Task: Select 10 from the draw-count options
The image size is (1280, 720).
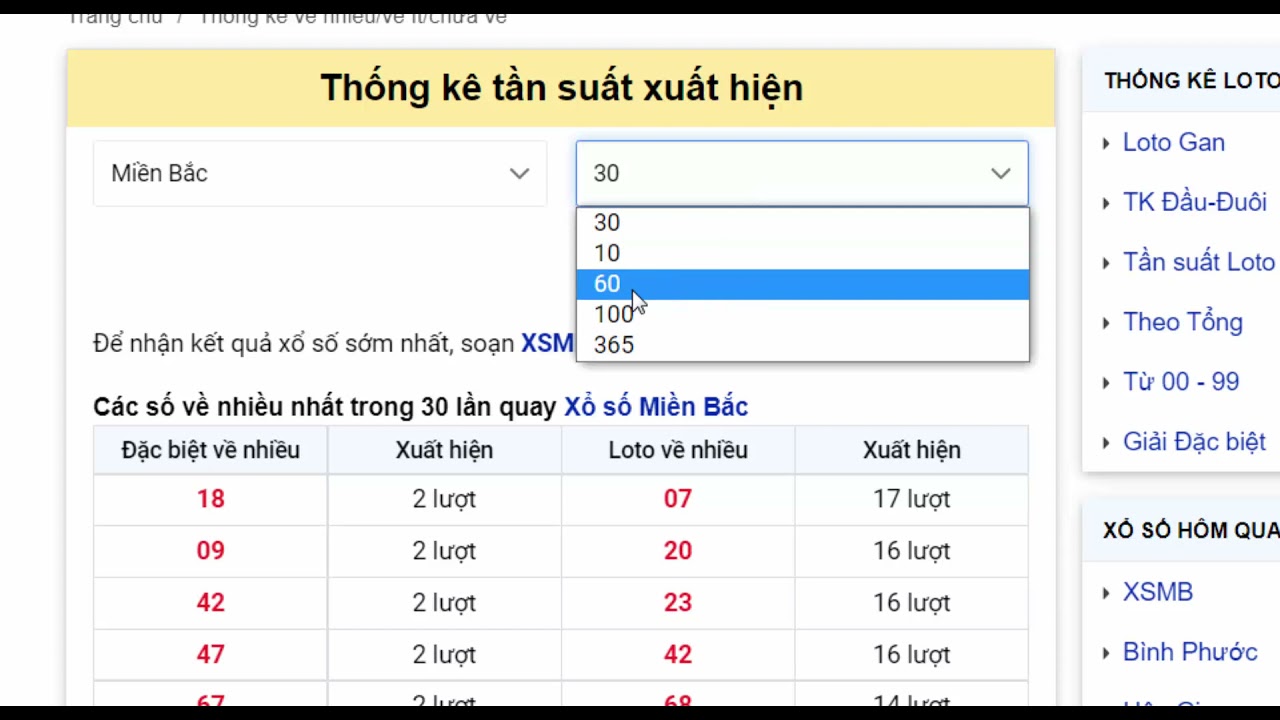Action: click(x=606, y=252)
